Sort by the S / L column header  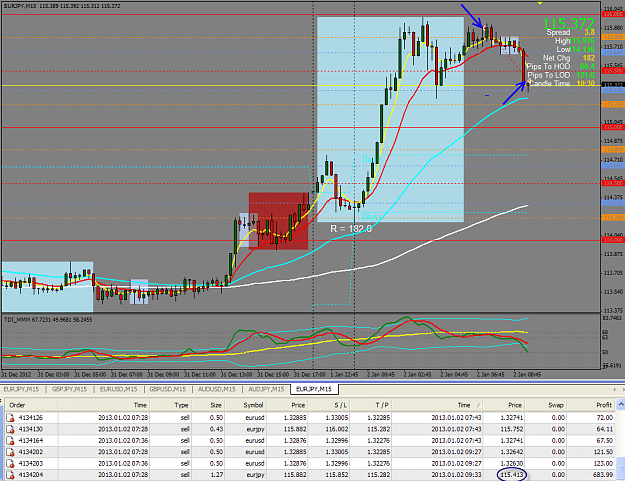[341, 405]
